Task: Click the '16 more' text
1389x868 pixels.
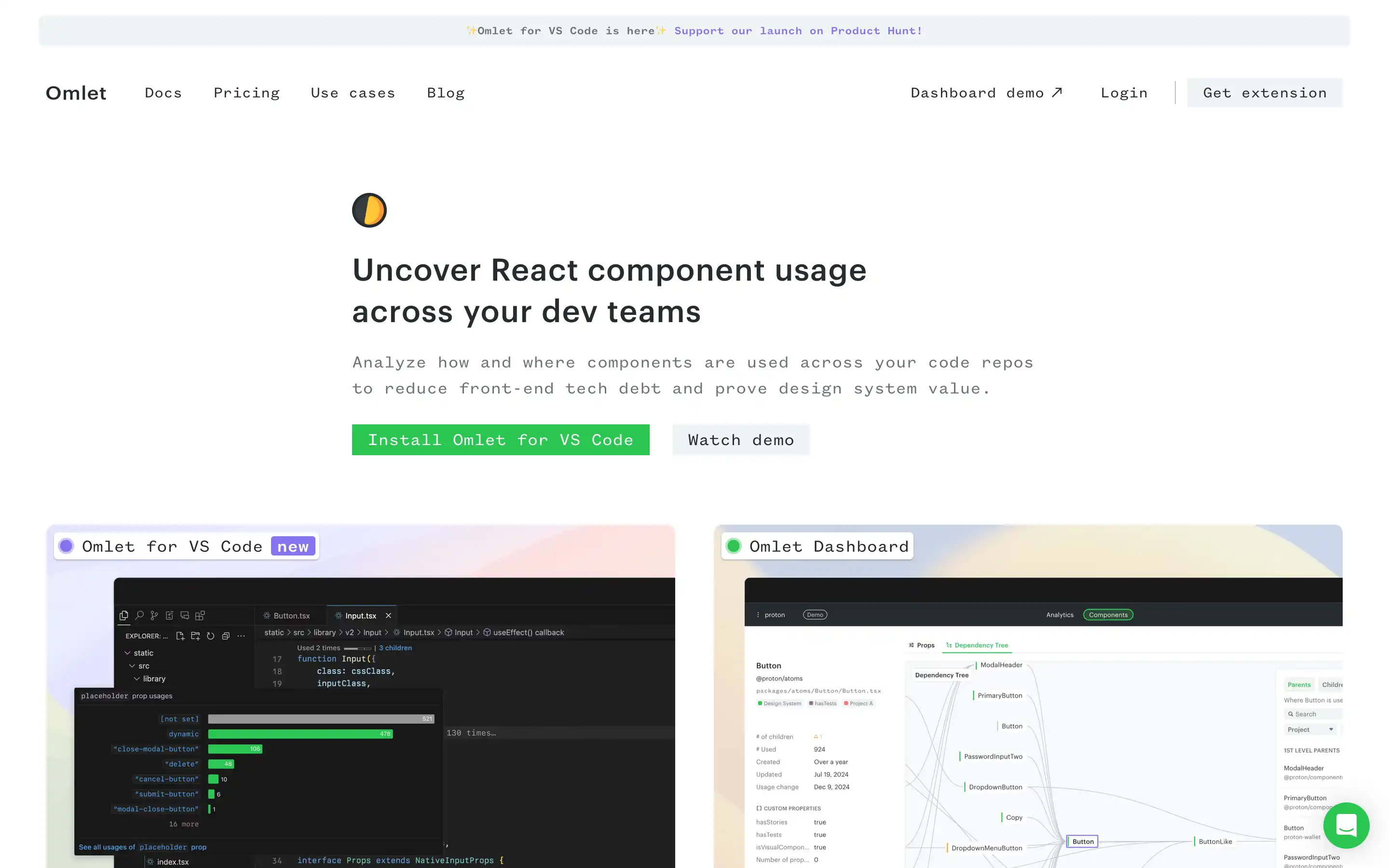Action: (x=184, y=824)
